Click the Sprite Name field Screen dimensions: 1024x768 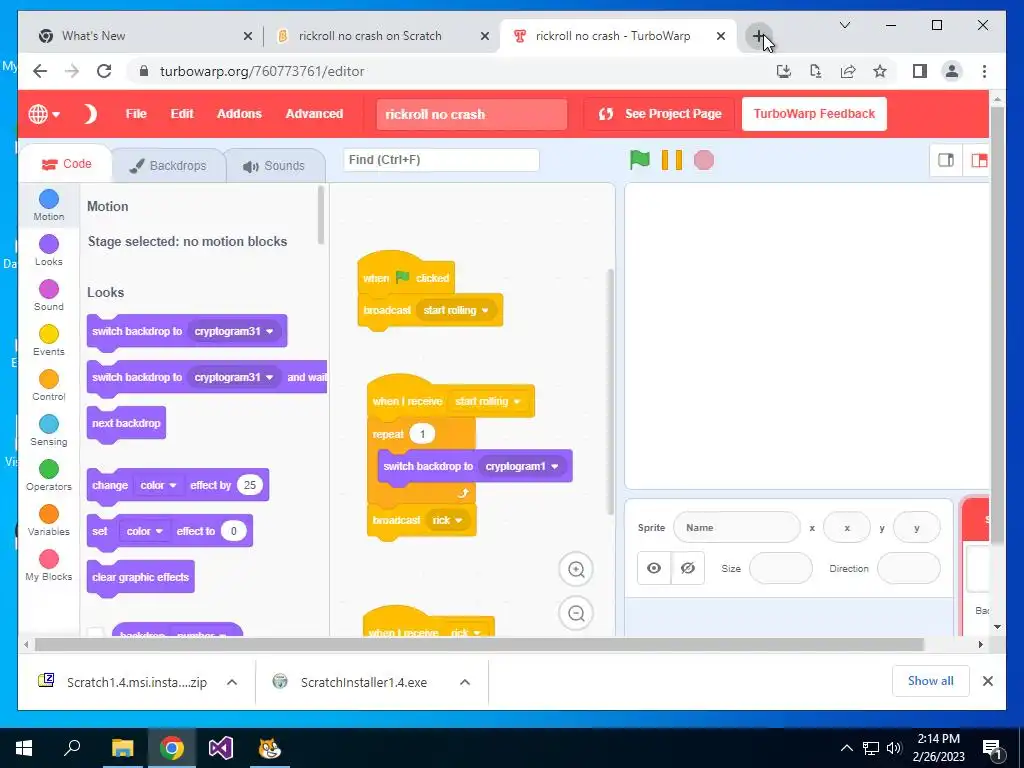click(737, 528)
